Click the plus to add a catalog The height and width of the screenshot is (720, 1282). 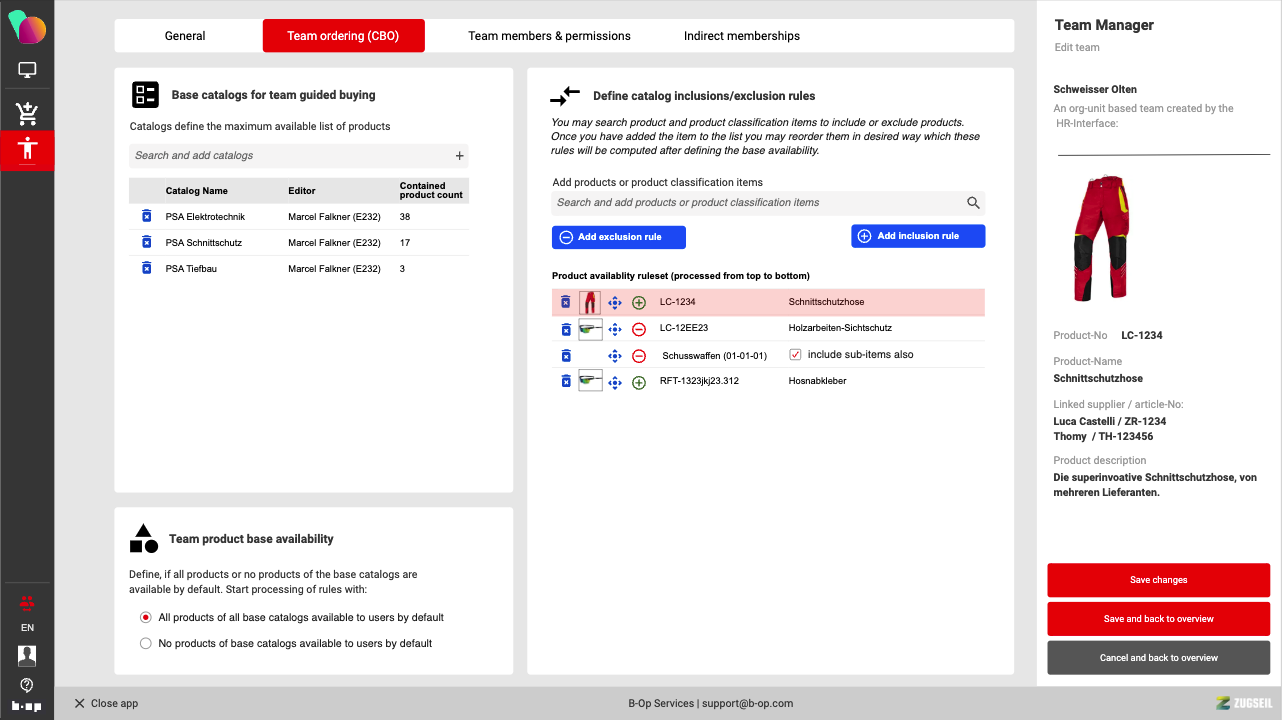(x=460, y=156)
